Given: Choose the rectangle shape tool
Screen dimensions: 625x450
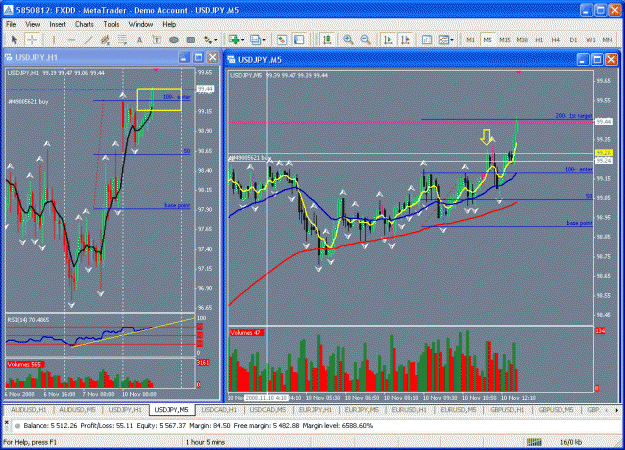Looking at the screenshot, I should [191, 39].
